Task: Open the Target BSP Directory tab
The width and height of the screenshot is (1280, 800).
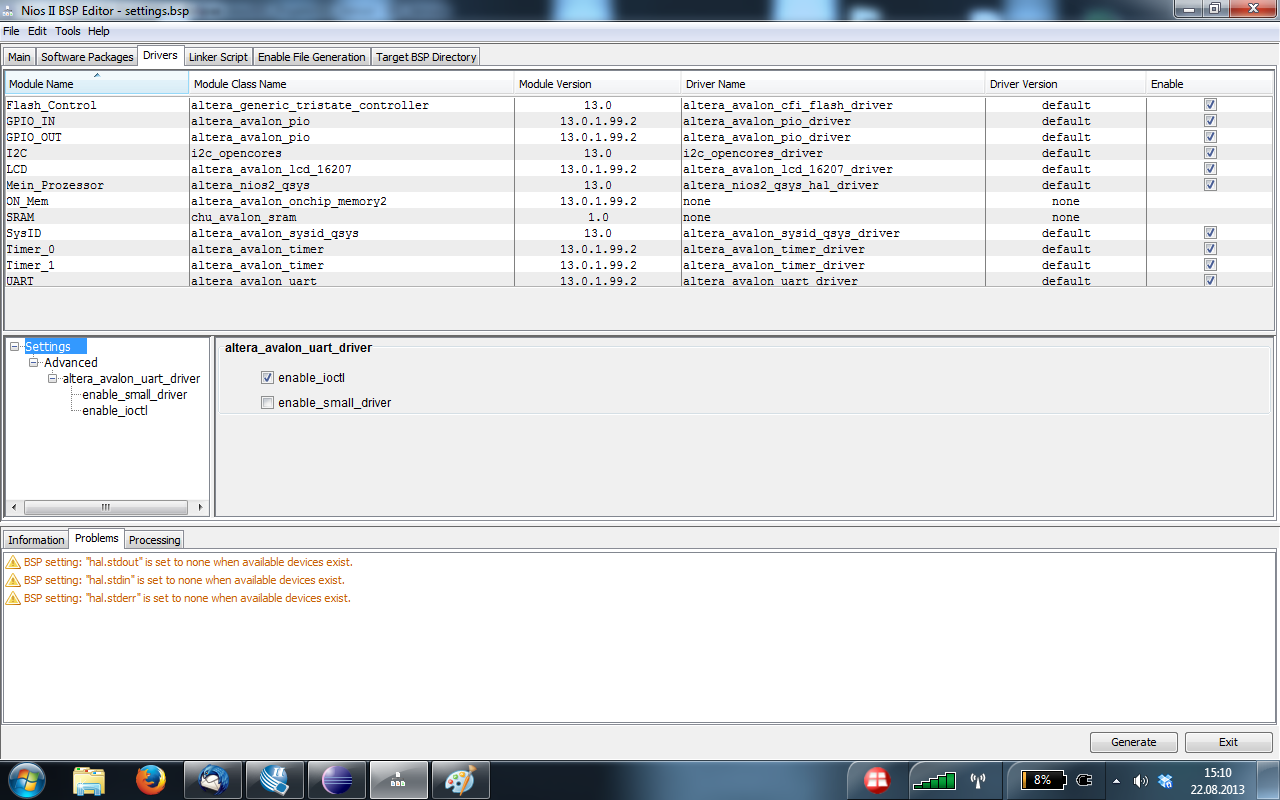Action: 426,57
